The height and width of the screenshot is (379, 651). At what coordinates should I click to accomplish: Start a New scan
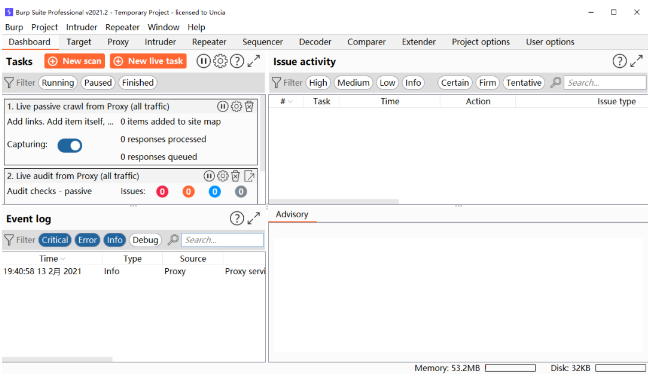click(75, 61)
